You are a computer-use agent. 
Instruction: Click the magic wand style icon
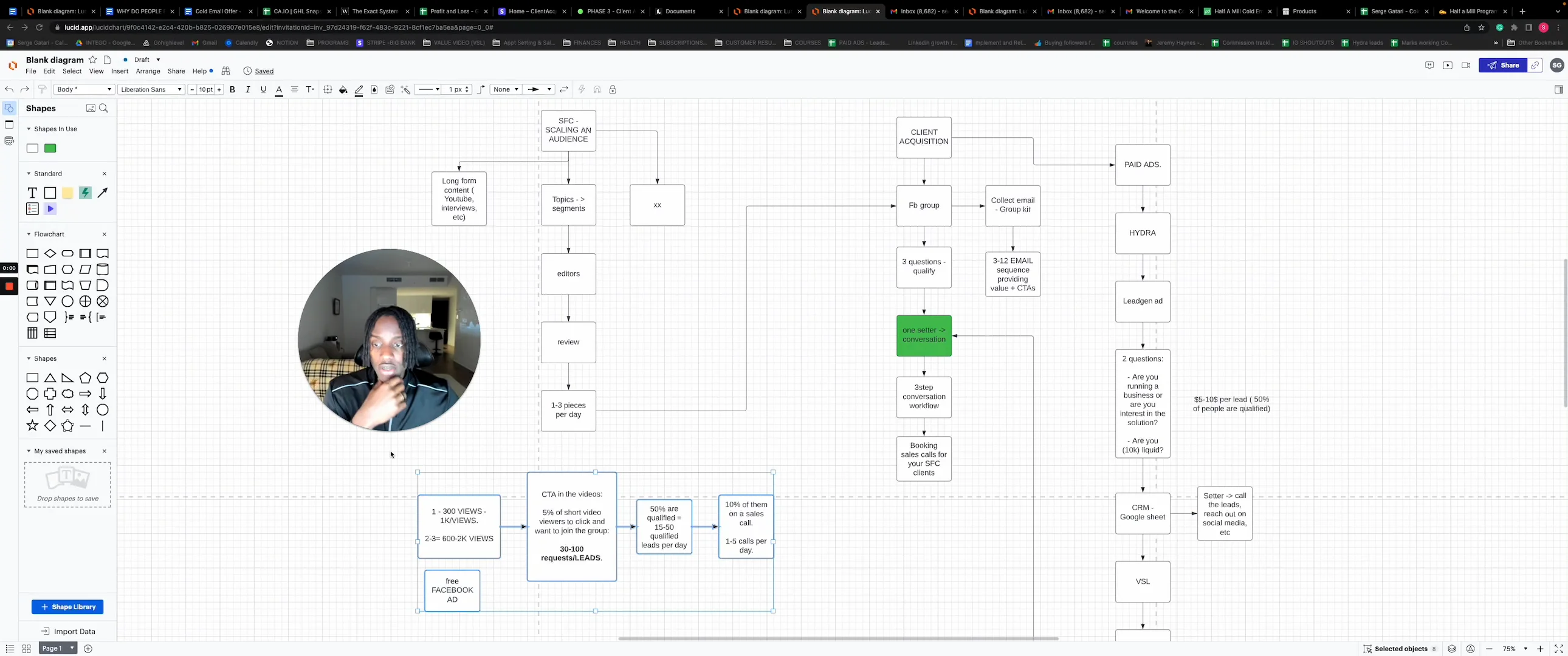click(406, 89)
